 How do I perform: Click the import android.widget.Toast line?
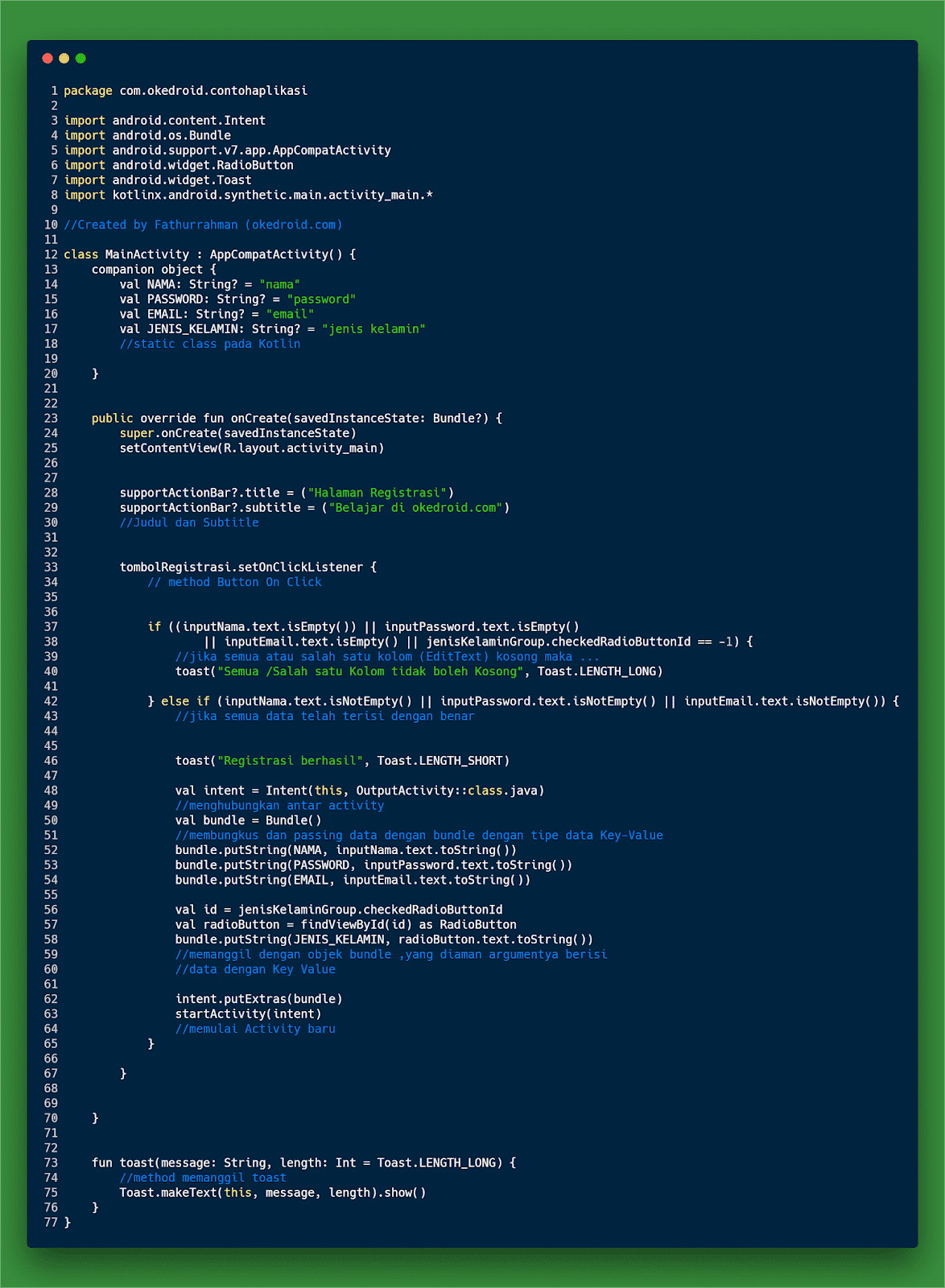point(158,180)
